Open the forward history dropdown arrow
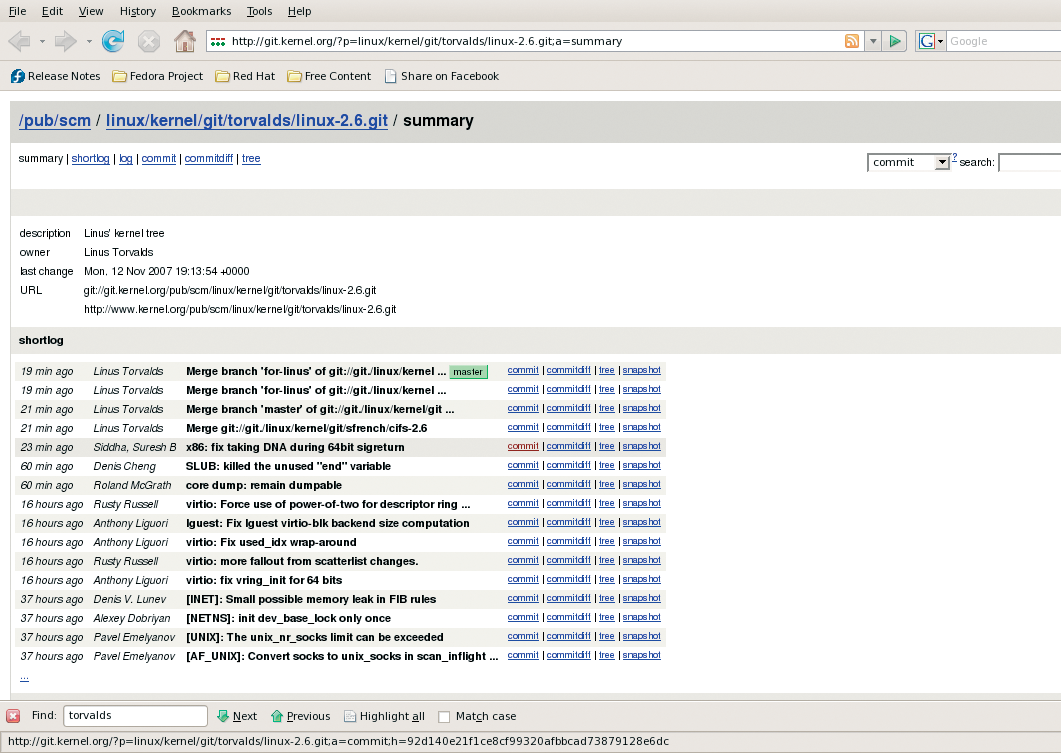The height and width of the screenshot is (753, 1061). tap(89, 41)
